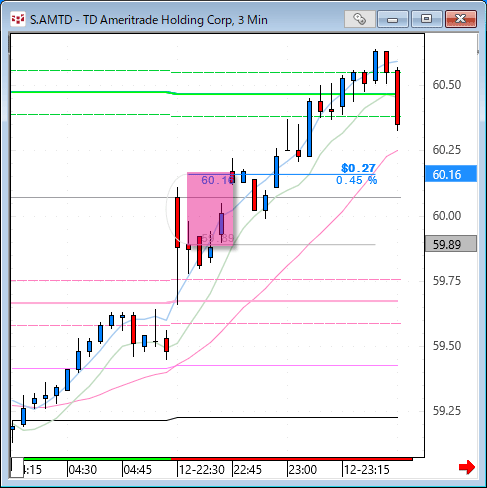Click the red candlestick app icon in title bar
Screen dimensions: 487x488
point(18,19)
